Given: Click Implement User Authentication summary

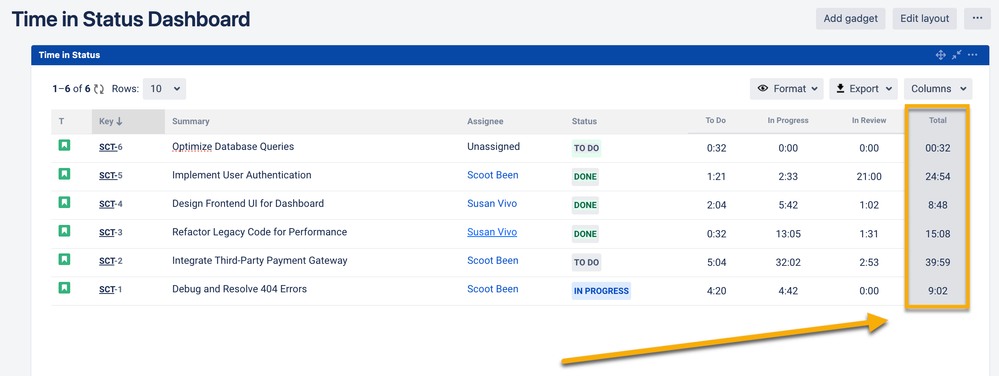Looking at the screenshot, I should point(241,175).
